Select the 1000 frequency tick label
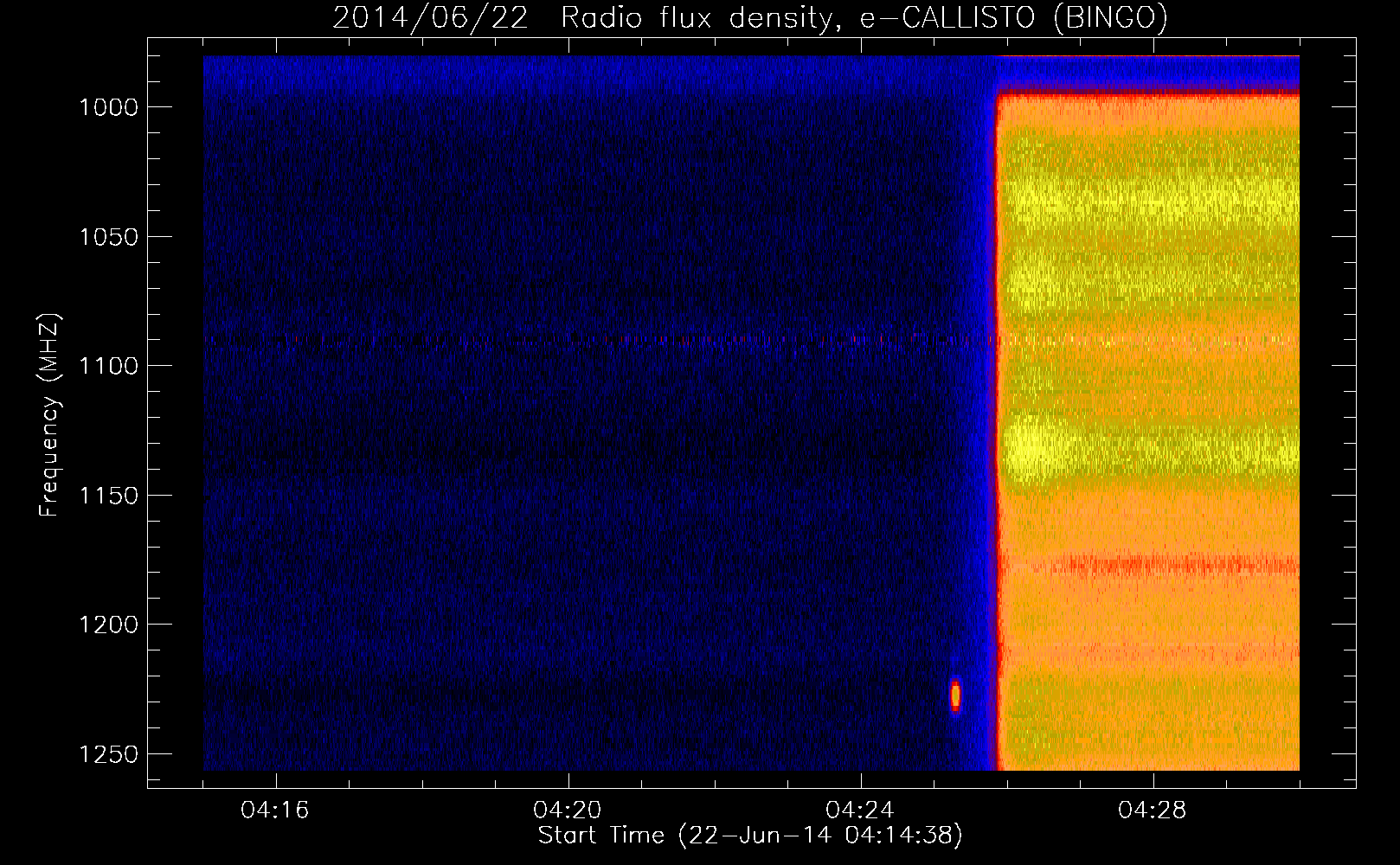The height and width of the screenshot is (865, 1400). [x=108, y=107]
